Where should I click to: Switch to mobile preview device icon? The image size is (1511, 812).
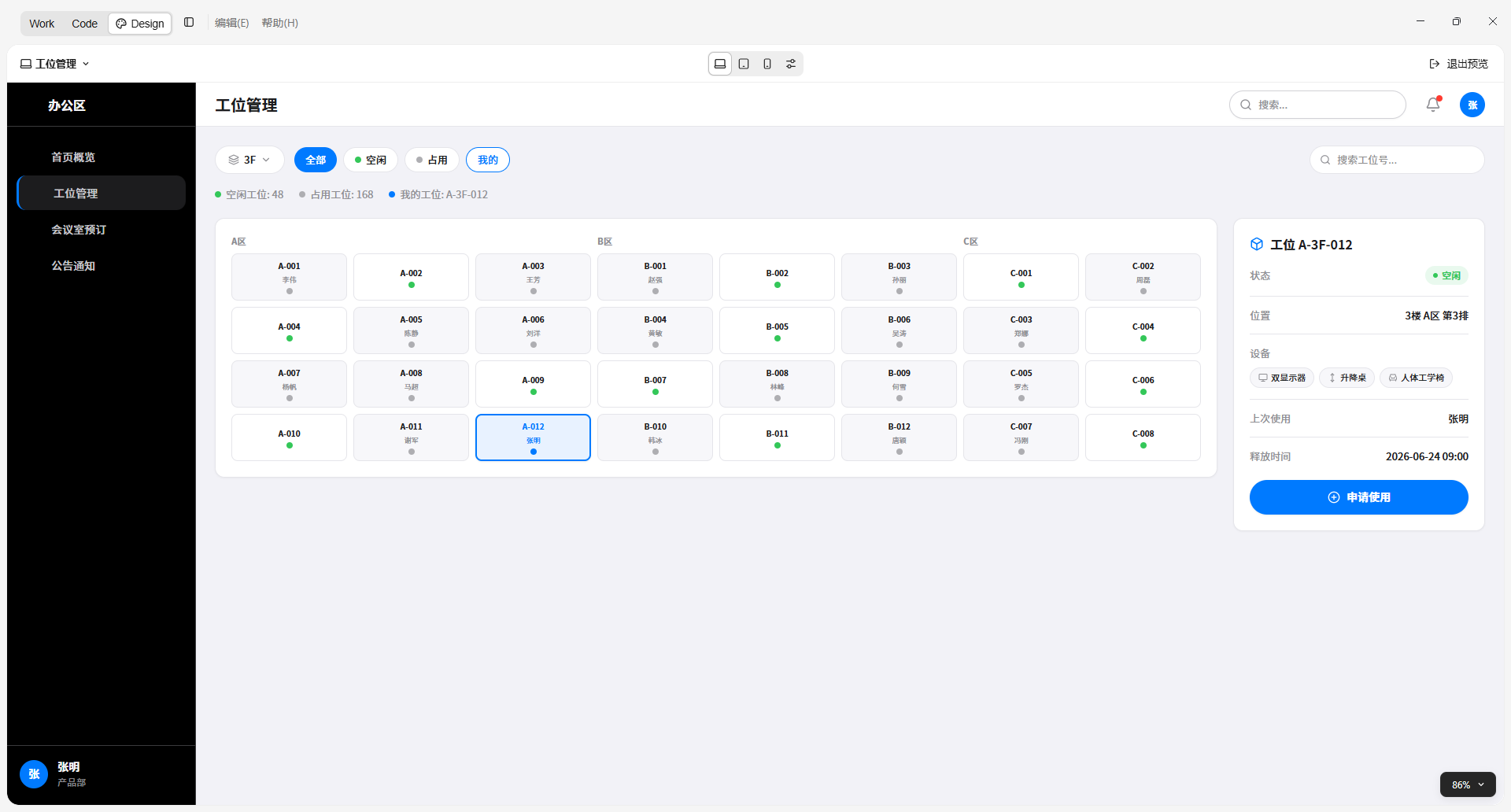pyautogui.click(x=767, y=64)
